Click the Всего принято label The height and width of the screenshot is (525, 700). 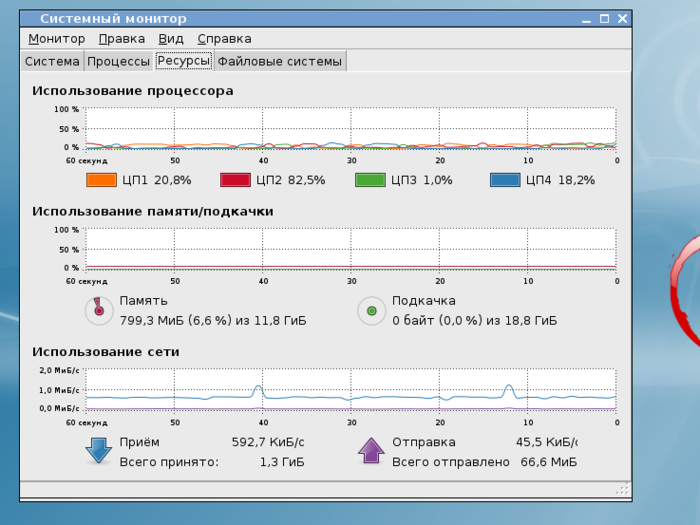[169, 462]
